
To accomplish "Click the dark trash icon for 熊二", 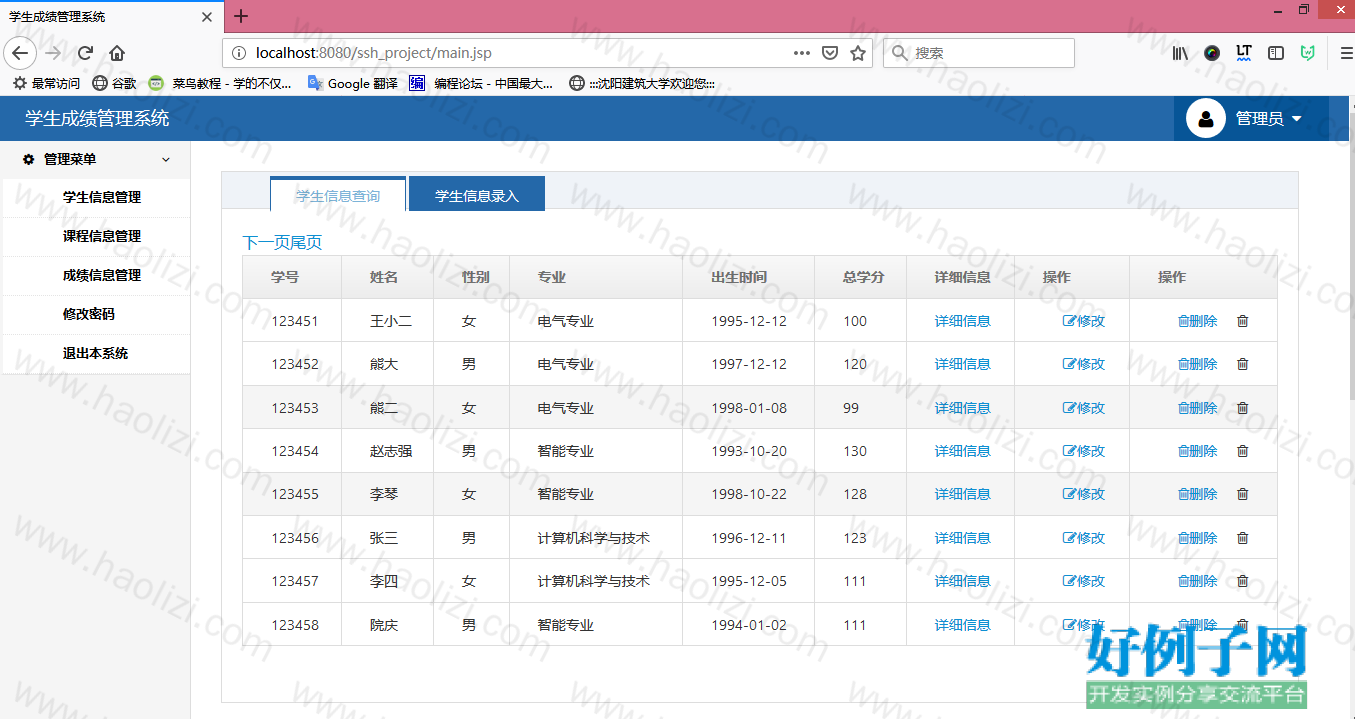I will pos(1243,408).
